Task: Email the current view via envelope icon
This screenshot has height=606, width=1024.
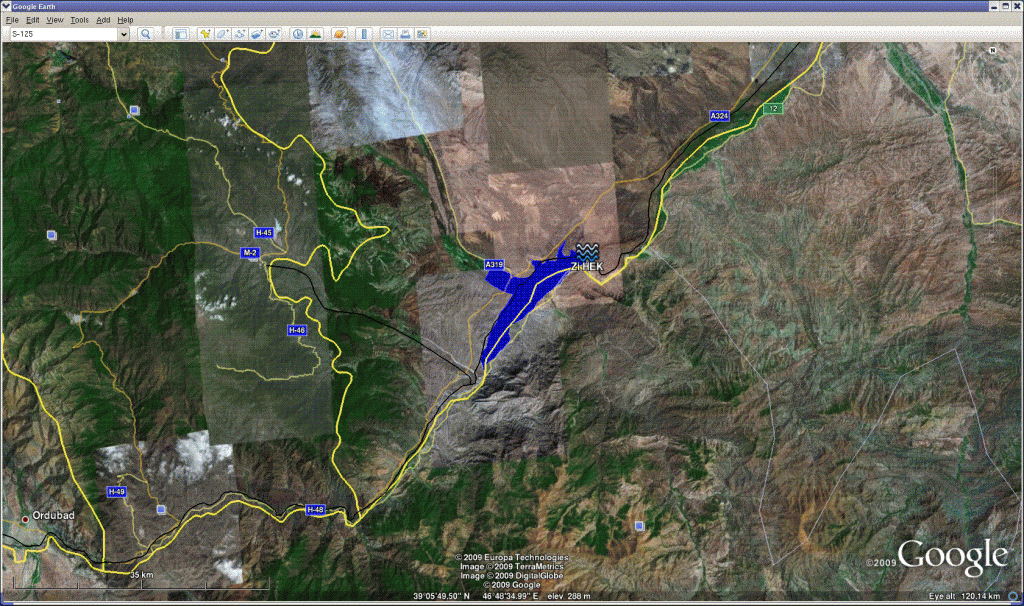Action: (388, 34)
